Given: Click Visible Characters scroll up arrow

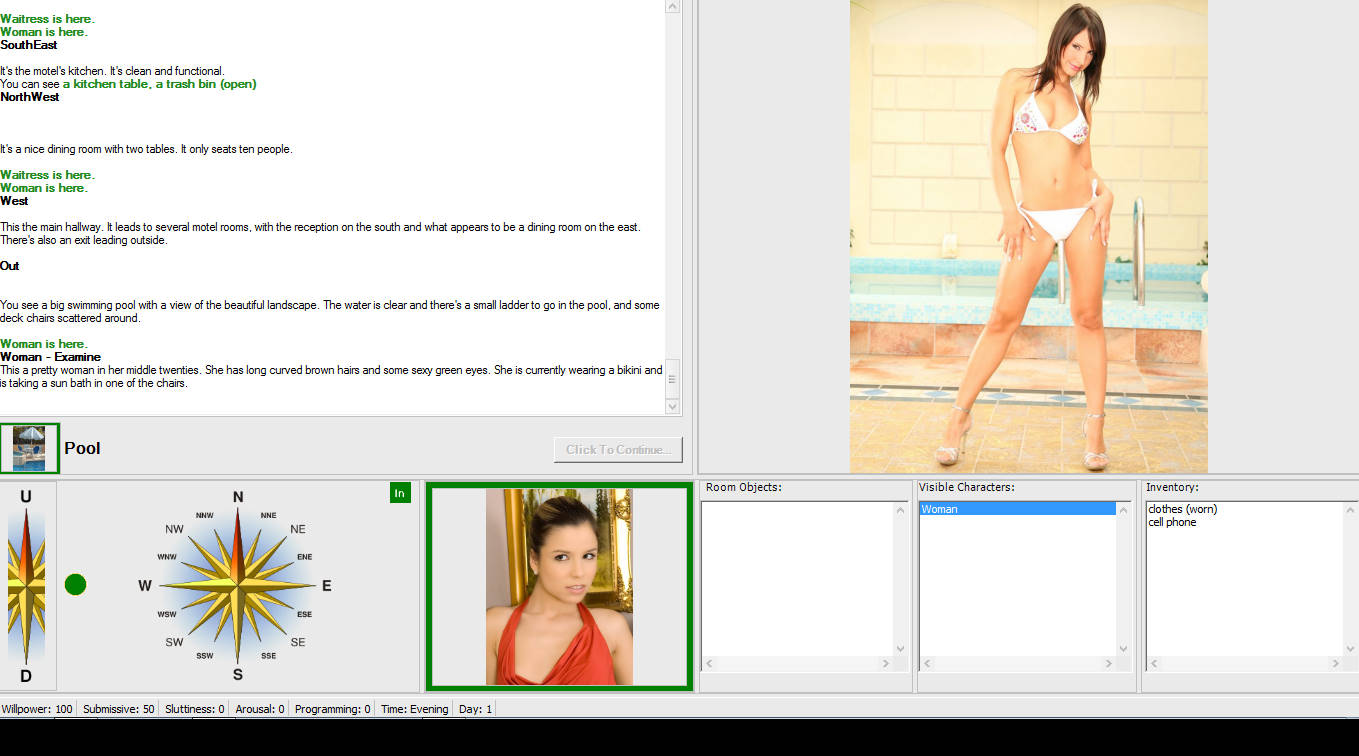Looking at the screenshot, I should [x=1123, y=510].
